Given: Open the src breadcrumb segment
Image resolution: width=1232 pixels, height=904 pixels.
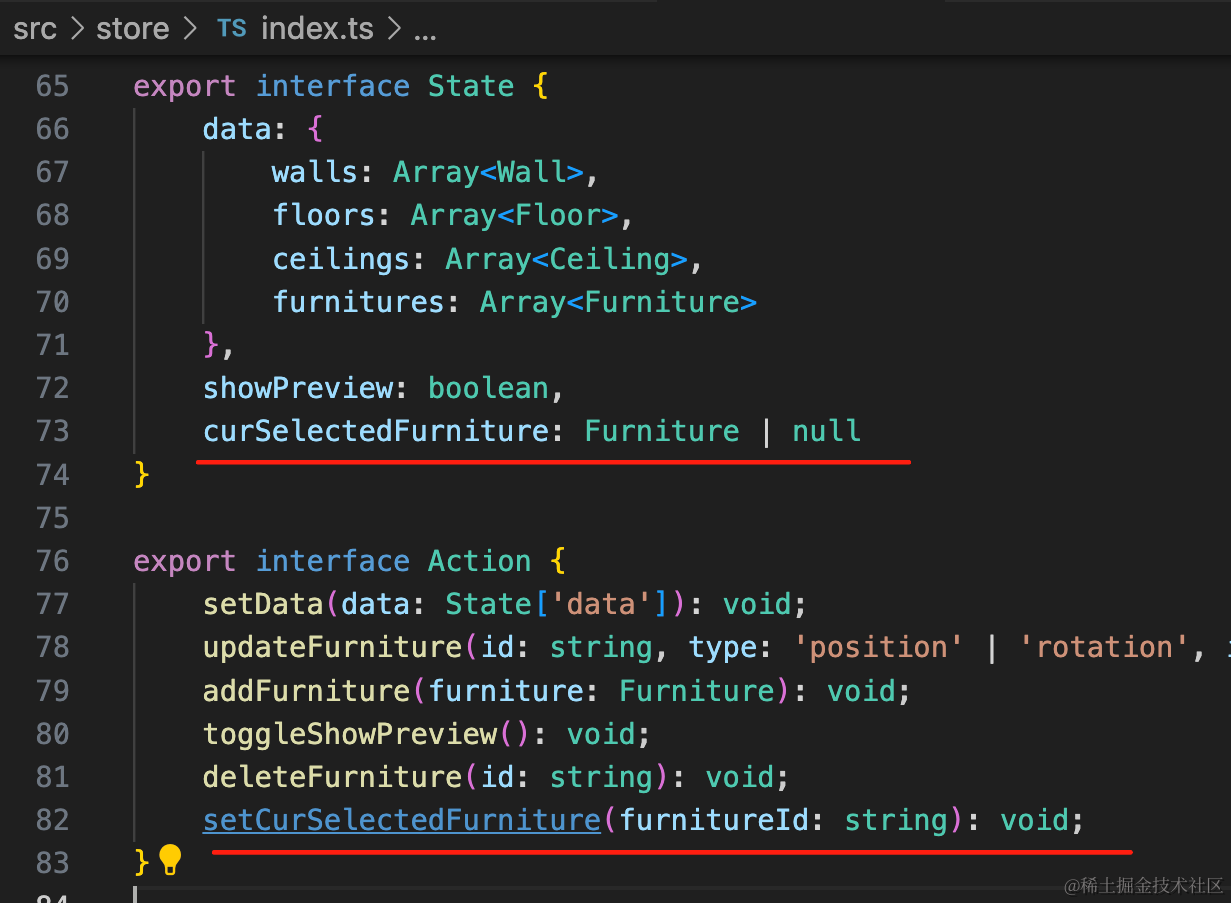Looking at the screenshot, I should 35,29.
